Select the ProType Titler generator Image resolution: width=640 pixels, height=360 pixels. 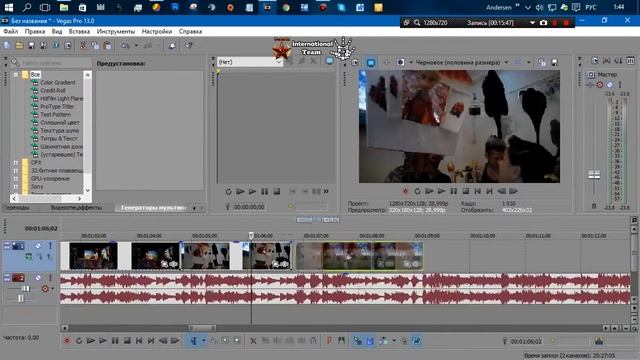click(57, 107)
